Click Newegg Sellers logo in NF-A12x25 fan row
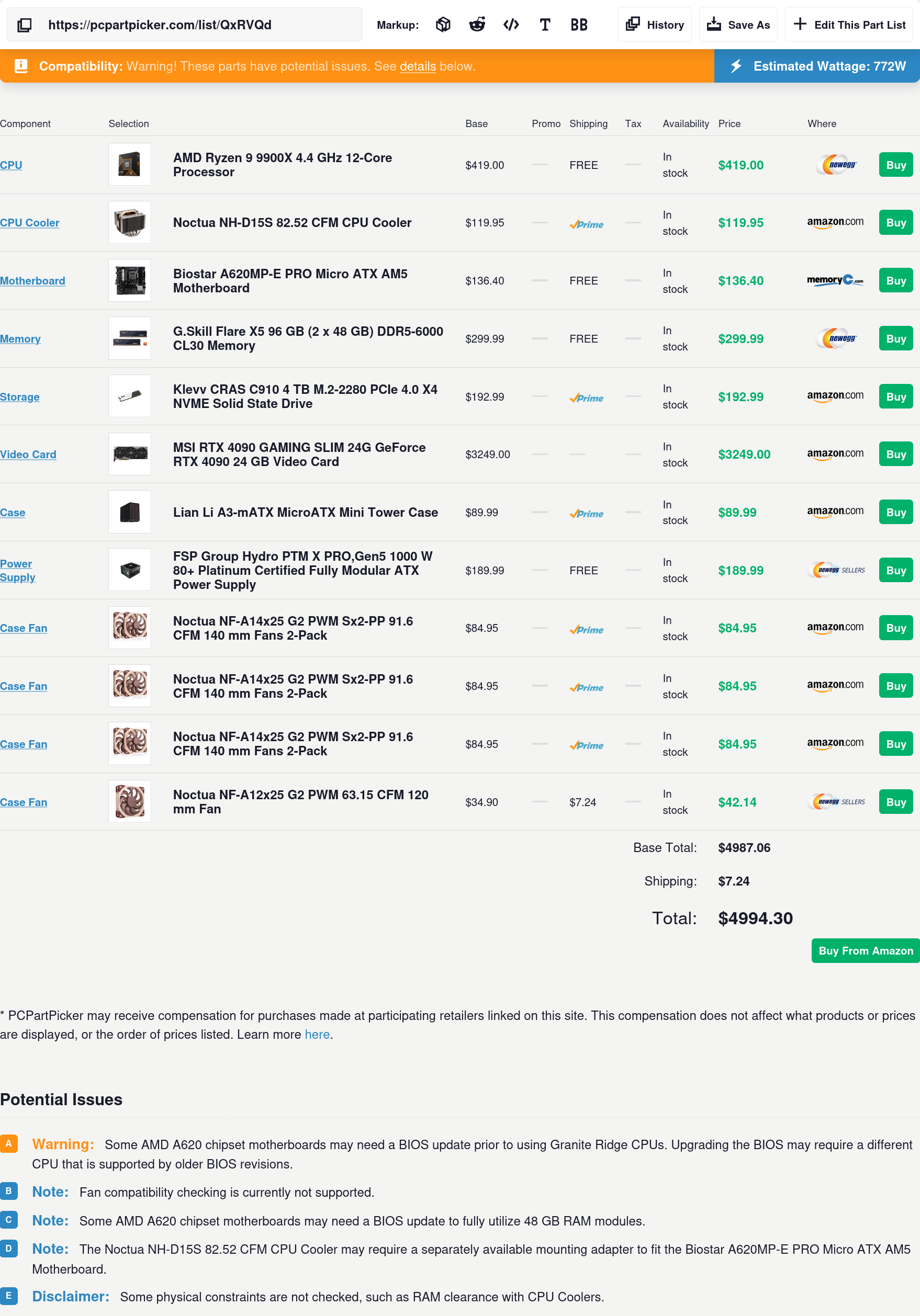The image size is (920, 1316). 836,802
